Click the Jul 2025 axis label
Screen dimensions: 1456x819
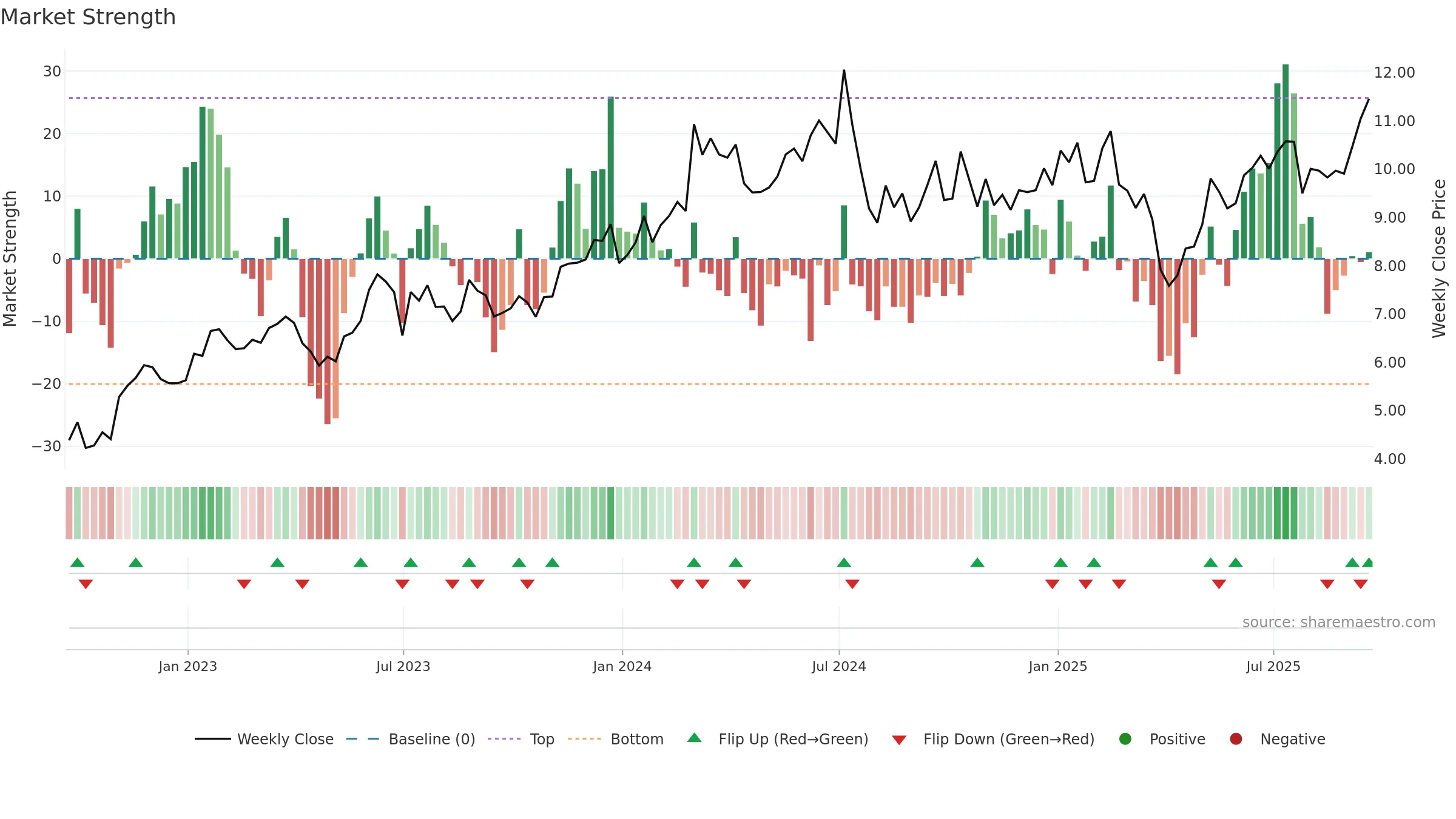1273,666
